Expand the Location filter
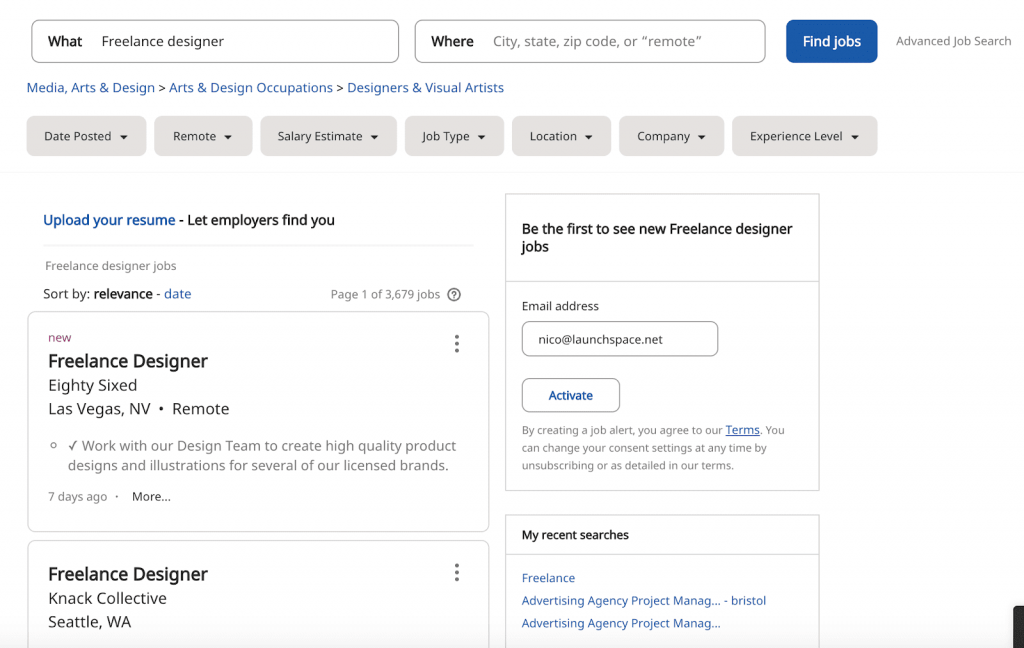This screenshot has width=1024, height=648. 561,136
